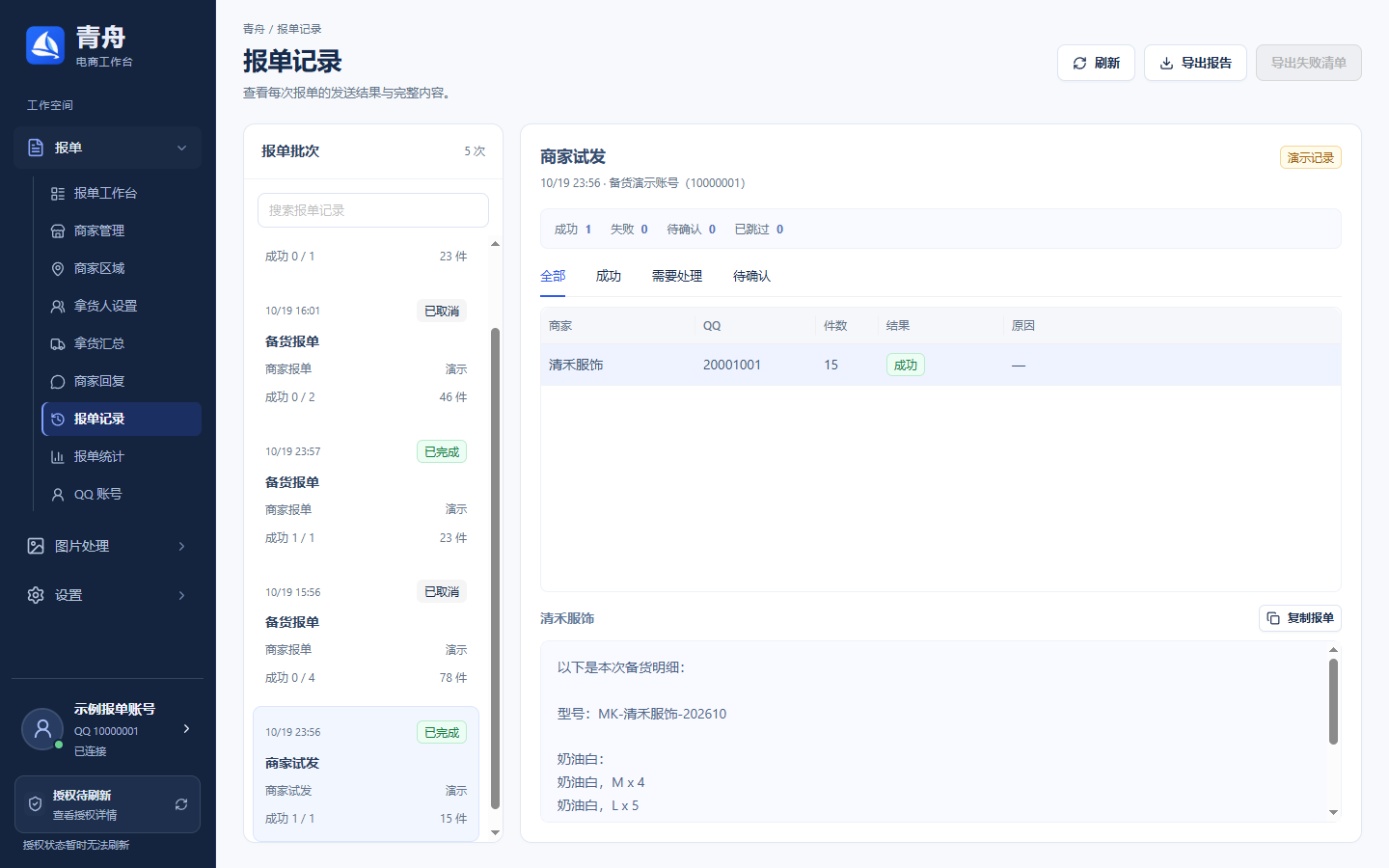Screen dimensions: 1389x868
Task: Select the 清禾服饰 table row
Action: [x=940, y=365]
